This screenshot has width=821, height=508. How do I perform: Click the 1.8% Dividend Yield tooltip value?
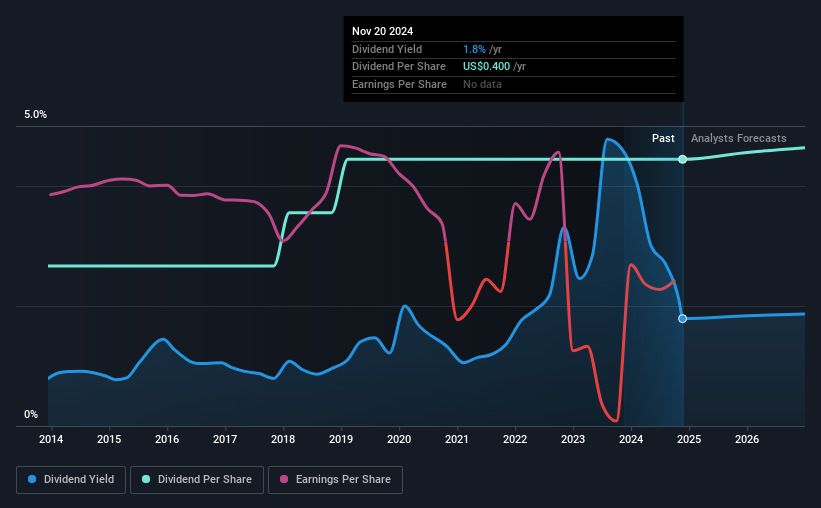[474, 49]
